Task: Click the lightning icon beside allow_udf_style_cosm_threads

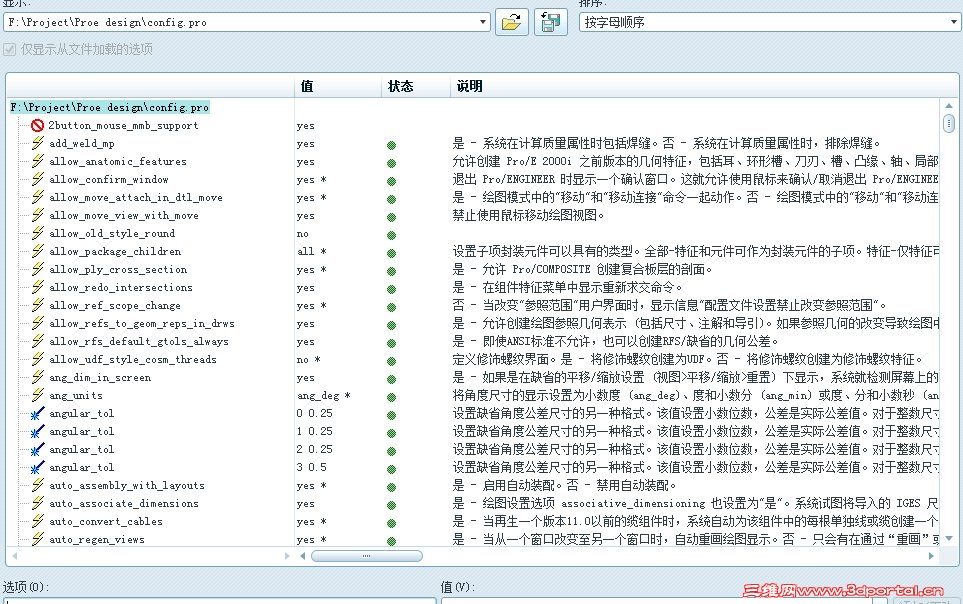Action: point(38,359)
